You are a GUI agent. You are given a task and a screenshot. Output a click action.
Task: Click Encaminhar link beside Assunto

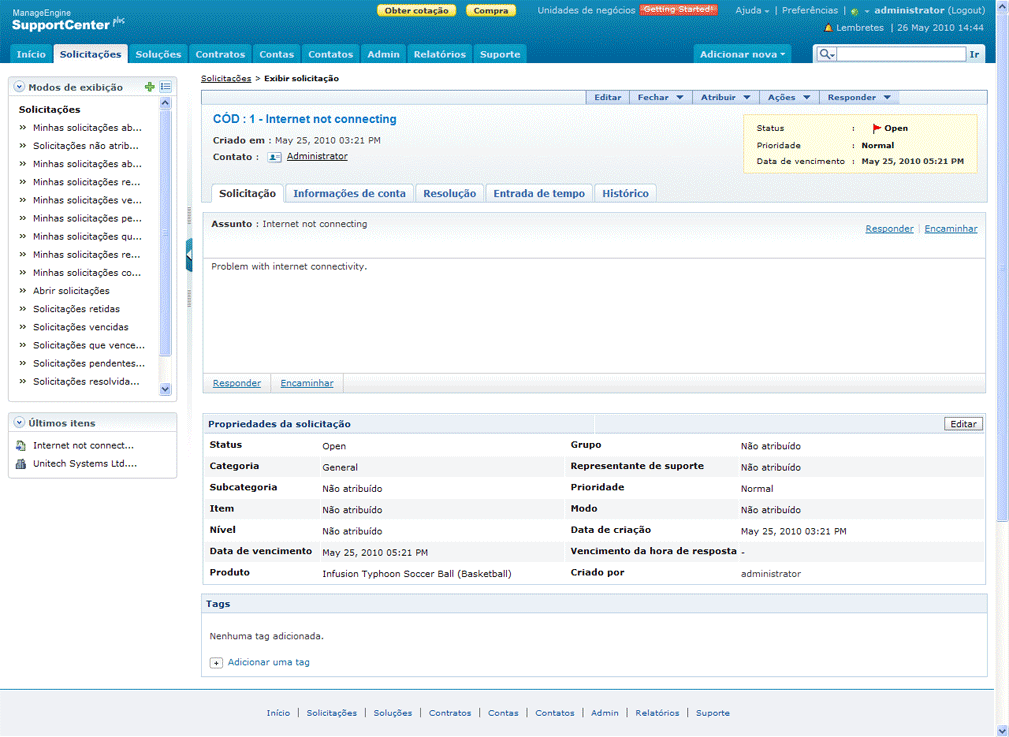point(950,229)
